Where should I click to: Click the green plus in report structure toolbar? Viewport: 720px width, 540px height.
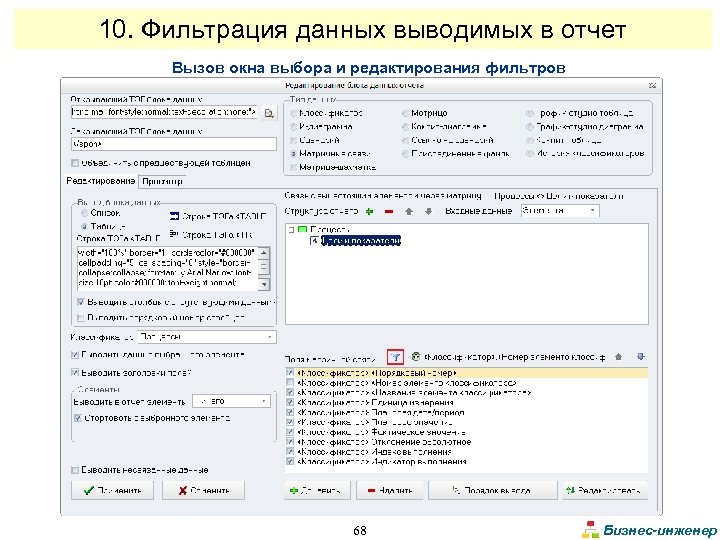tap(369, 212)
